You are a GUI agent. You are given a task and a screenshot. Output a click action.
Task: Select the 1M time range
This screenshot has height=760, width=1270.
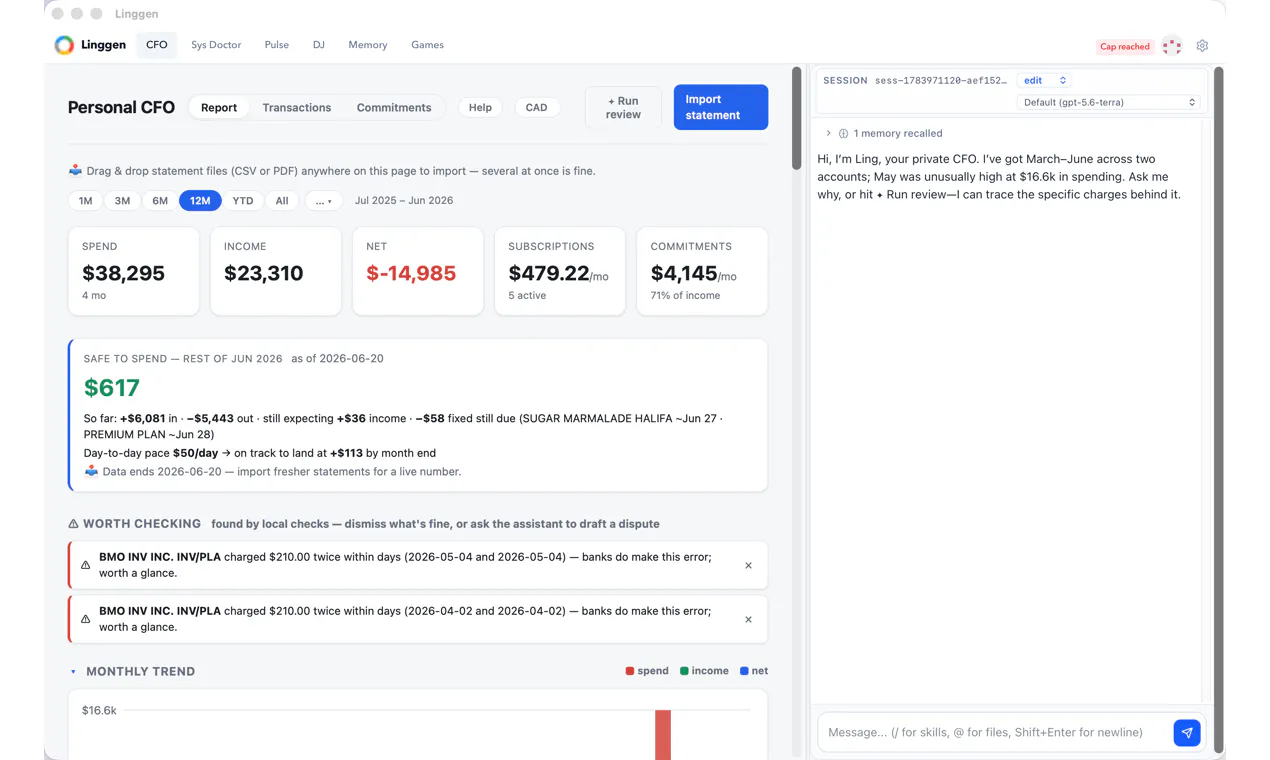[x=86, y=201]
